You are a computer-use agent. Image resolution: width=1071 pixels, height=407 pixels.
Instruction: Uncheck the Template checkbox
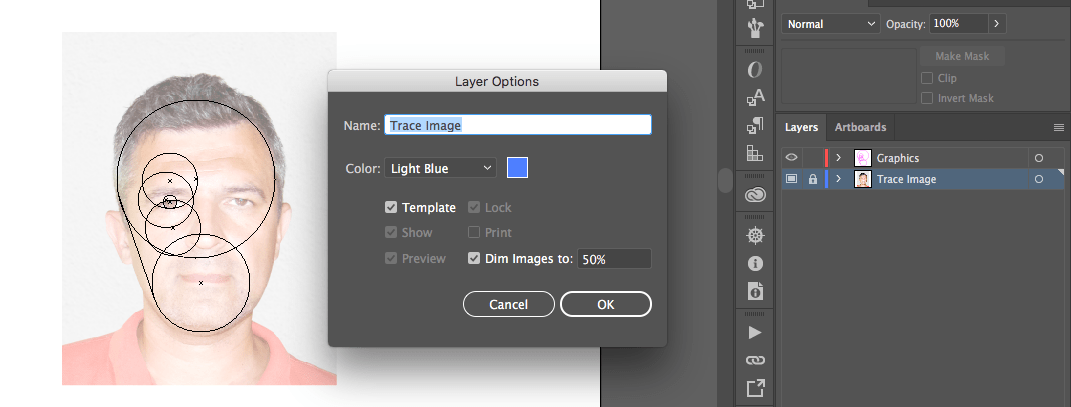[x=391, y=207]
